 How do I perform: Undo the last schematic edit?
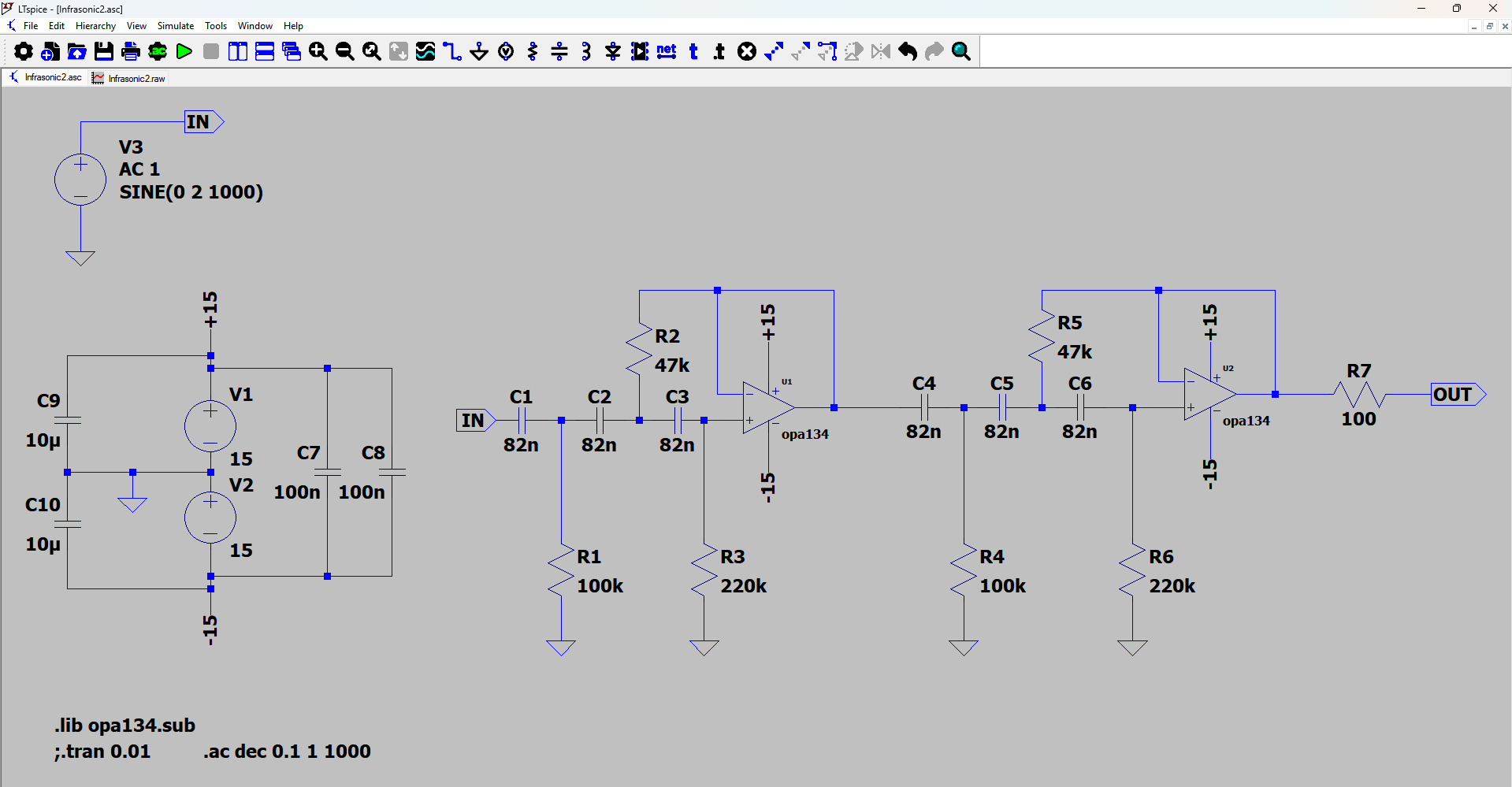[x=907, y=51]
